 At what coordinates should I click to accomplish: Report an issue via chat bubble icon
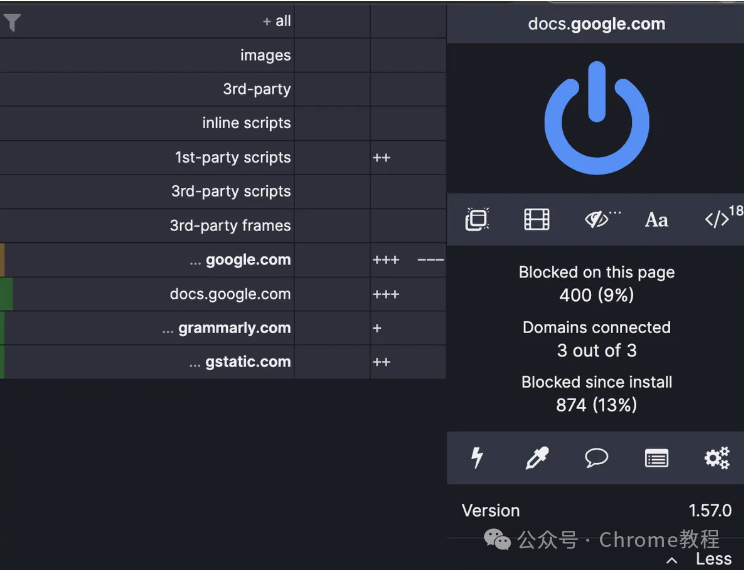pos(596,458)
